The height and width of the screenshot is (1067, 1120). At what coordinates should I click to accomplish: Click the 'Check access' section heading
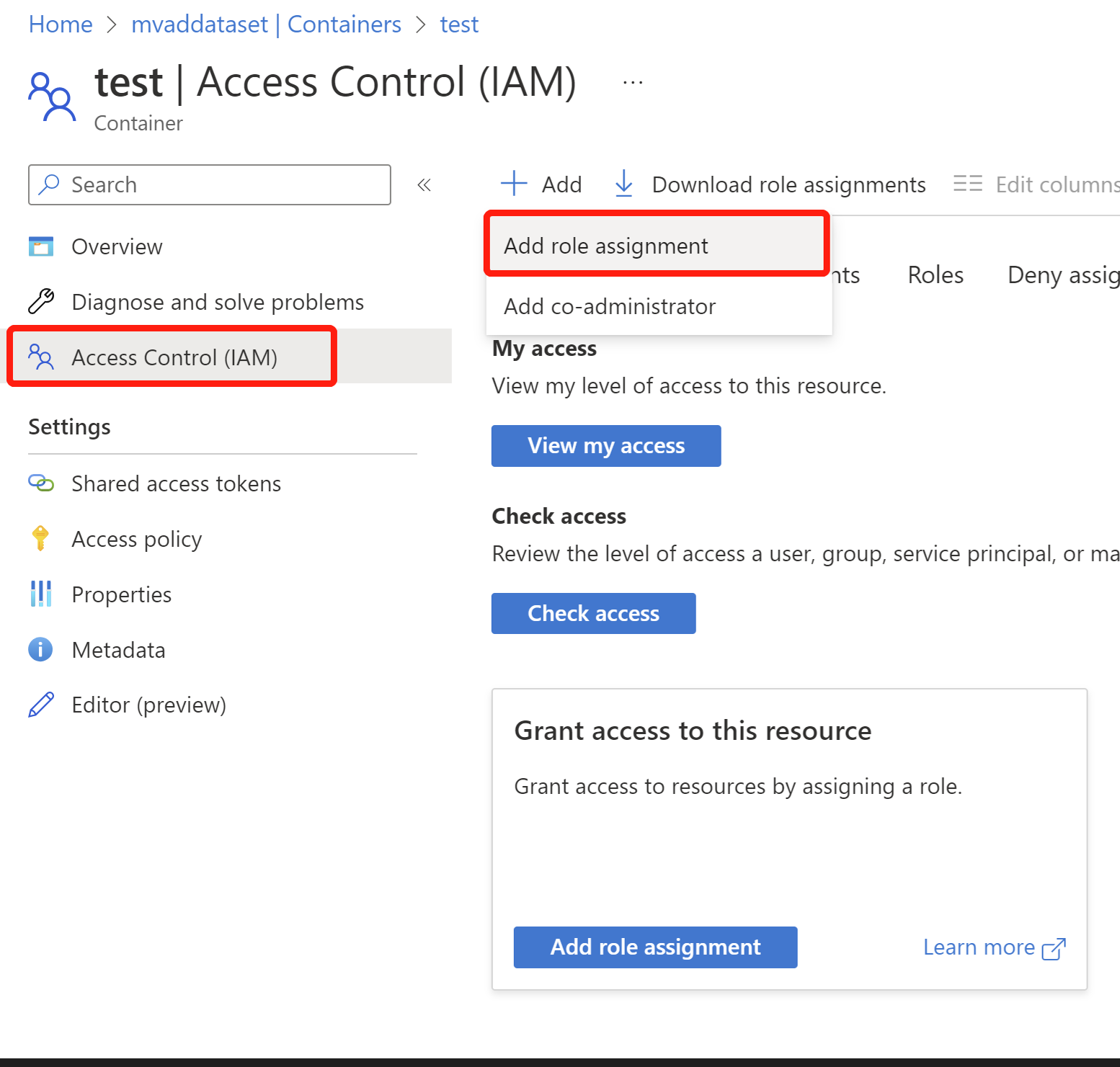pyautogui.click(x=559, y=516)
